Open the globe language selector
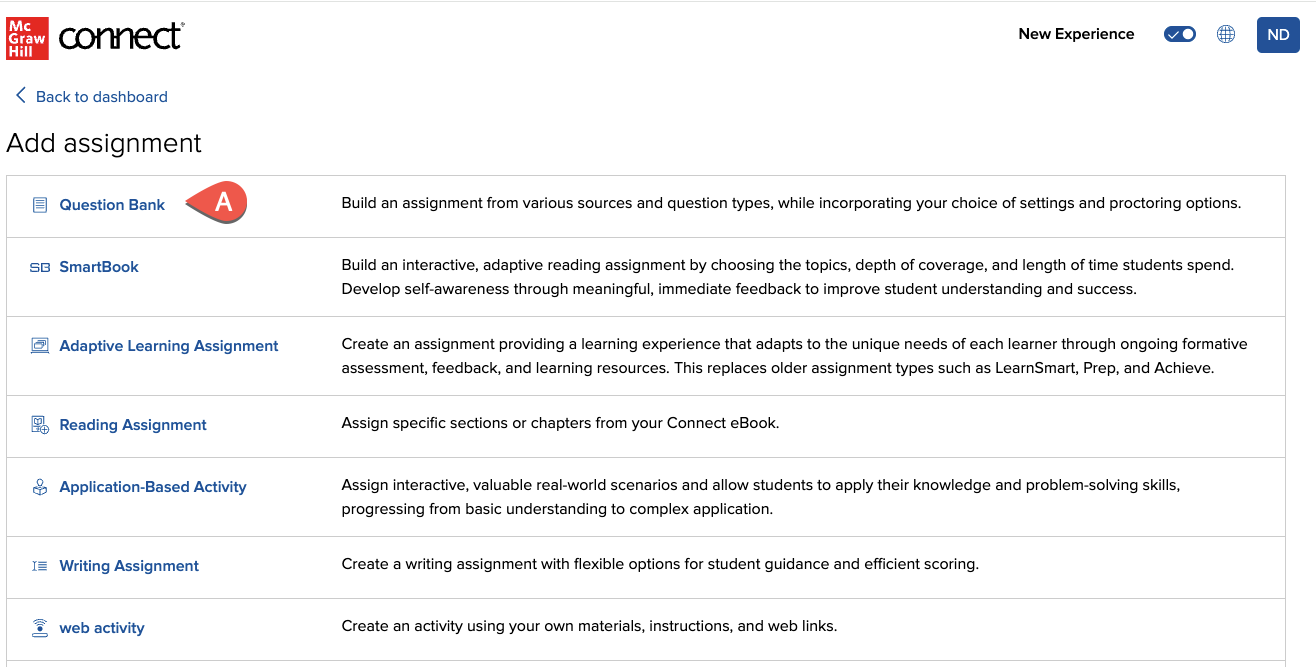 [1226, 34]
